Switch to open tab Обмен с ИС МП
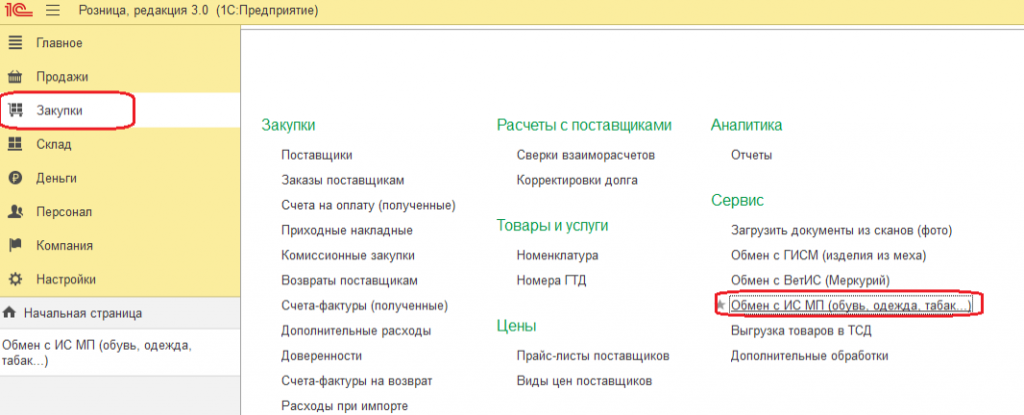Viewport: 1024px width, 415px height. [x=120, y=353]
